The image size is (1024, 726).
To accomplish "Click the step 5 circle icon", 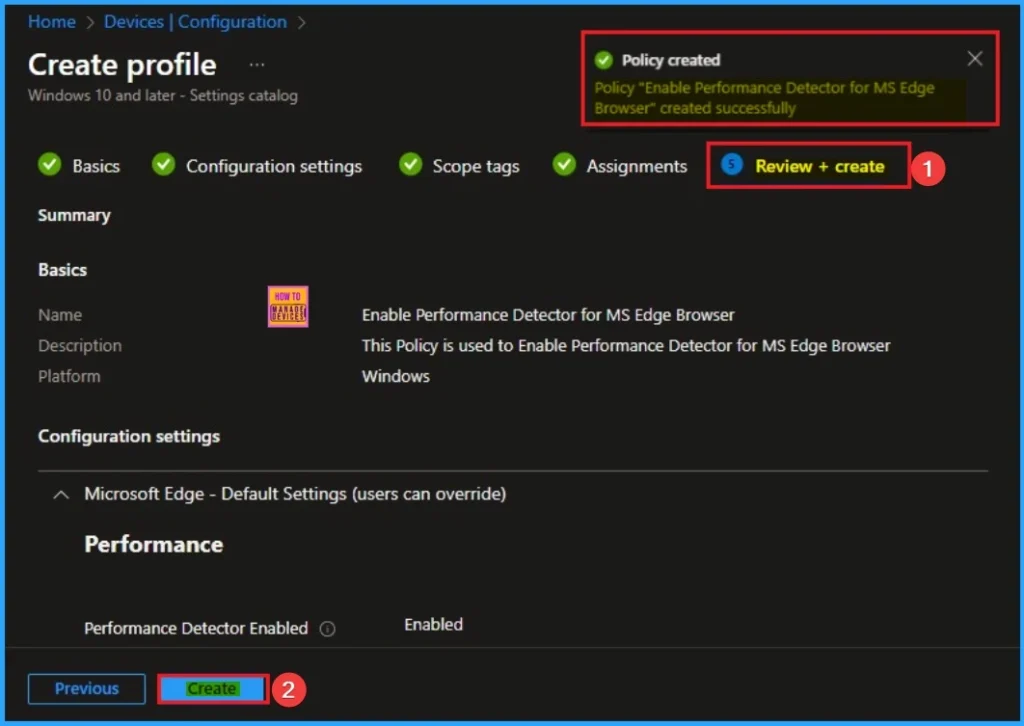I will pos(731,165).
